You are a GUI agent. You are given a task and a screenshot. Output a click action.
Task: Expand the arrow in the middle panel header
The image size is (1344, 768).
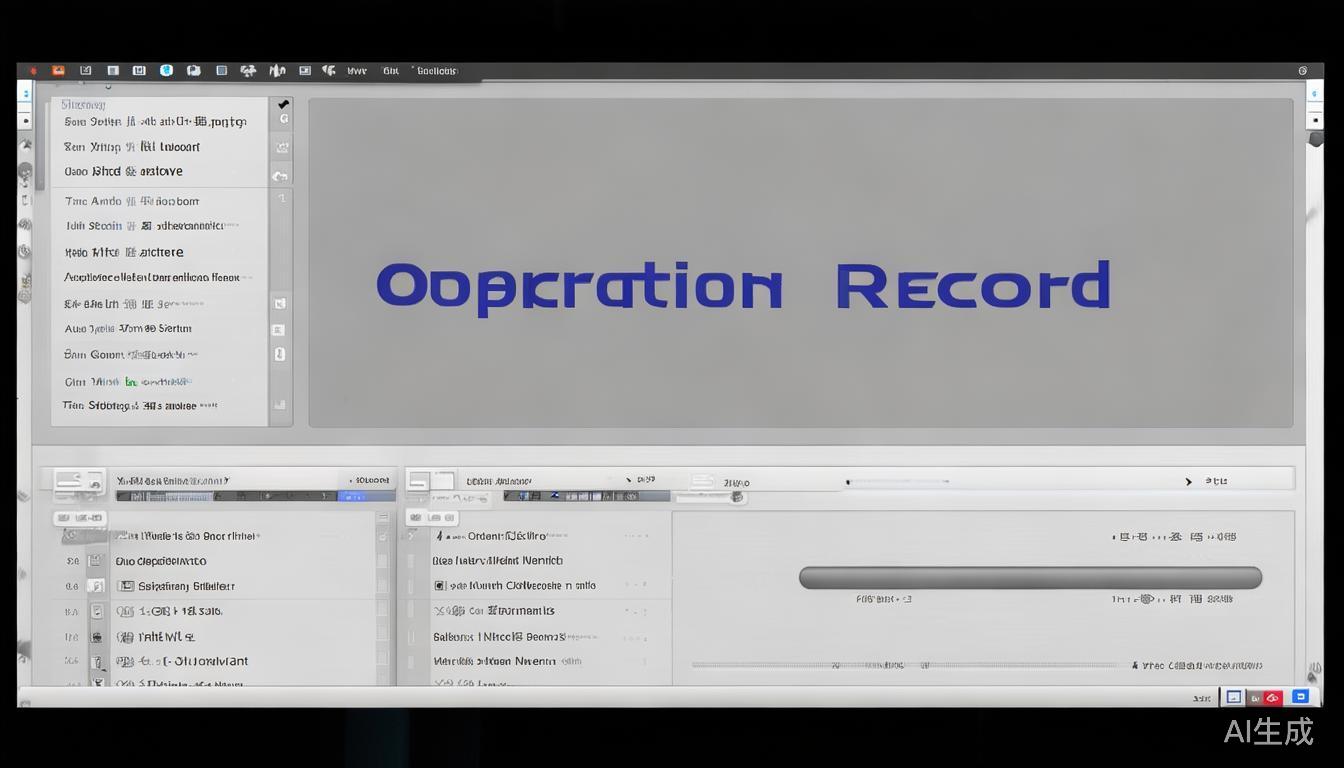point(628,480)
